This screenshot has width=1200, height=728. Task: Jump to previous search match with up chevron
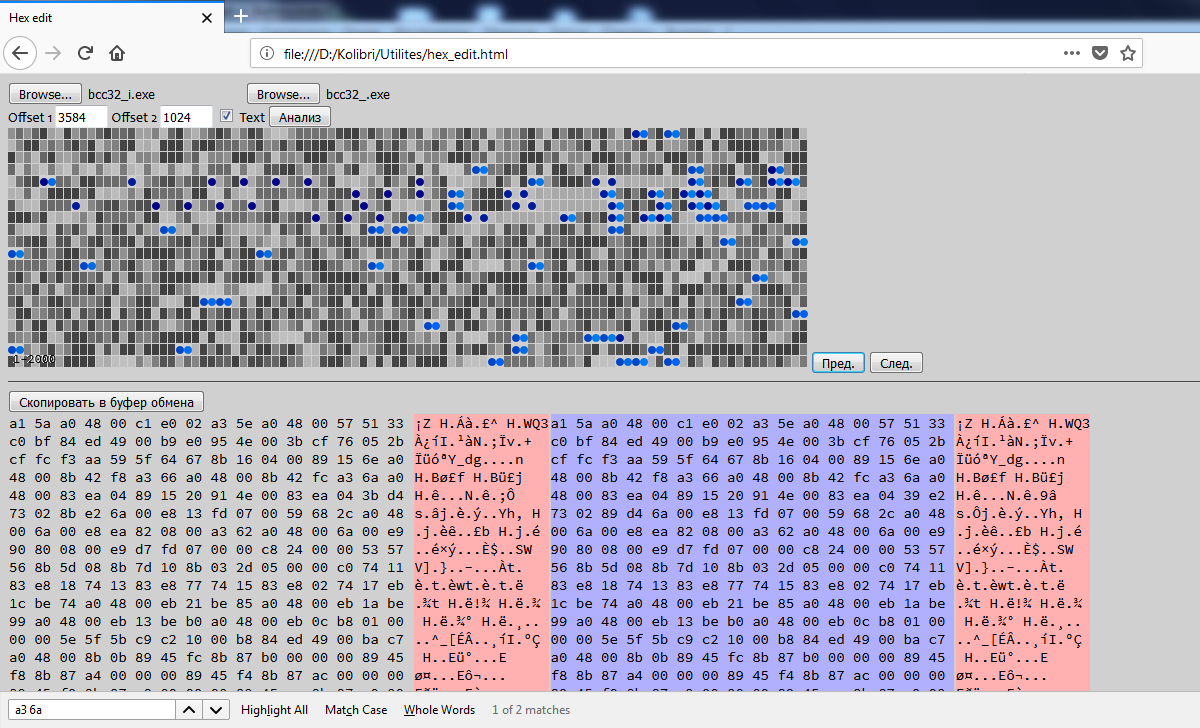[188, 709]
